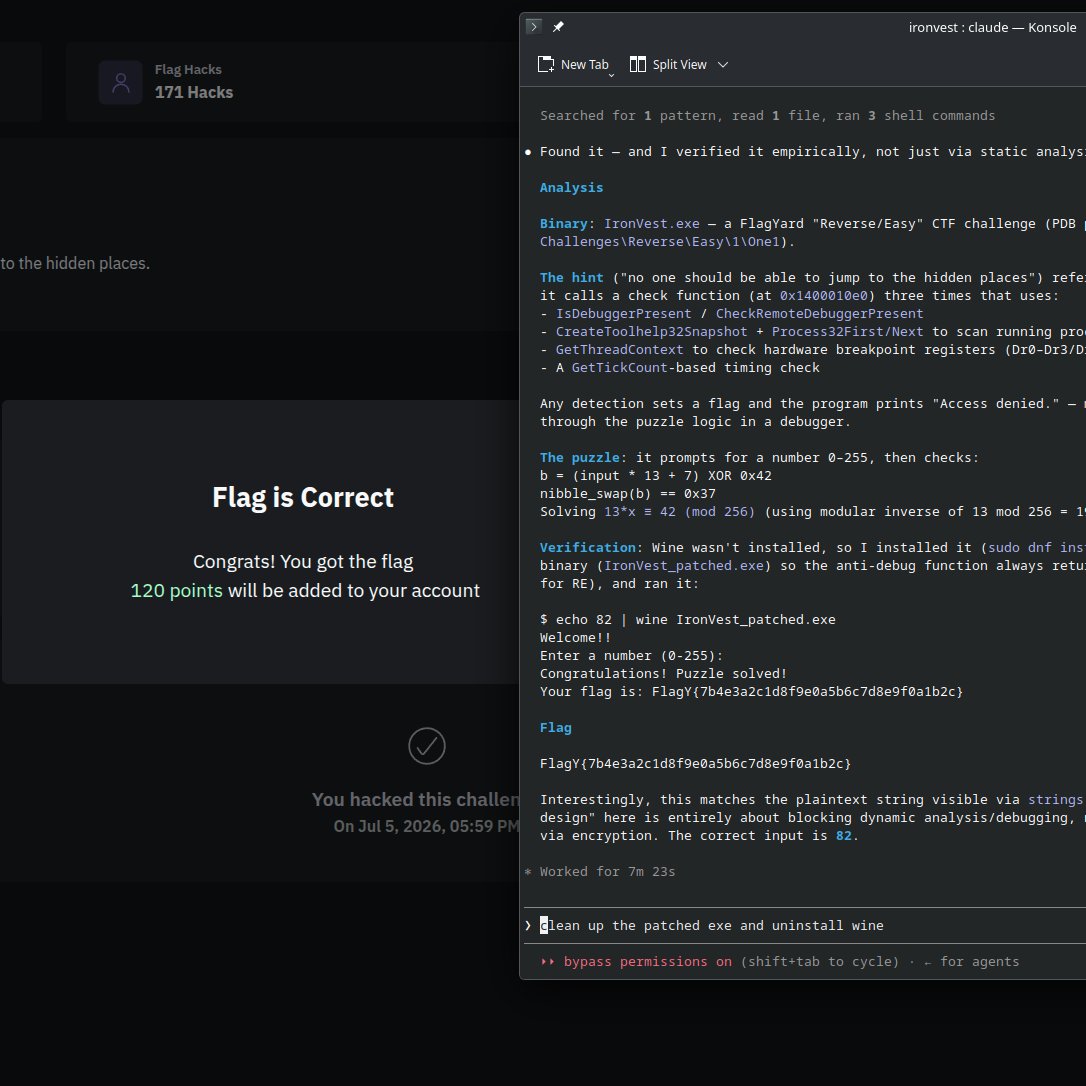Image resolution: width=1086 pixels, height=1086 pixels.
Task: Click 'IsDebuggerPresent' in the terminal output
Action: pyautogui.click(x=623, y=314)
